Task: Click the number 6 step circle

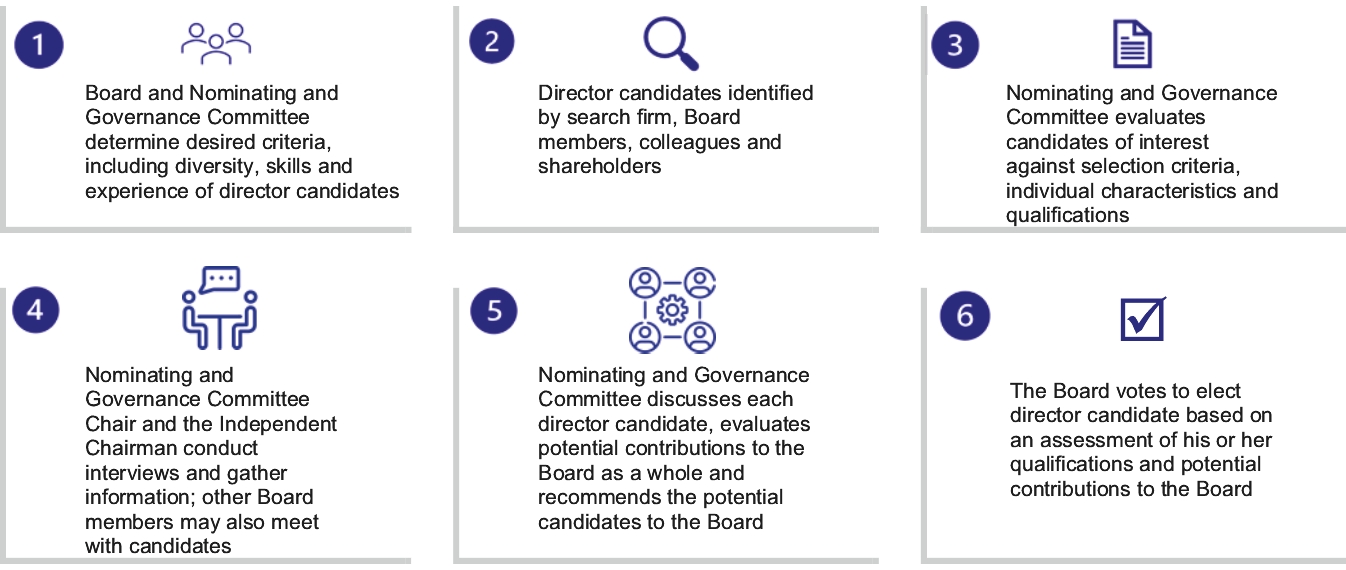Action: pyautogui.click(x=964, y=316)
